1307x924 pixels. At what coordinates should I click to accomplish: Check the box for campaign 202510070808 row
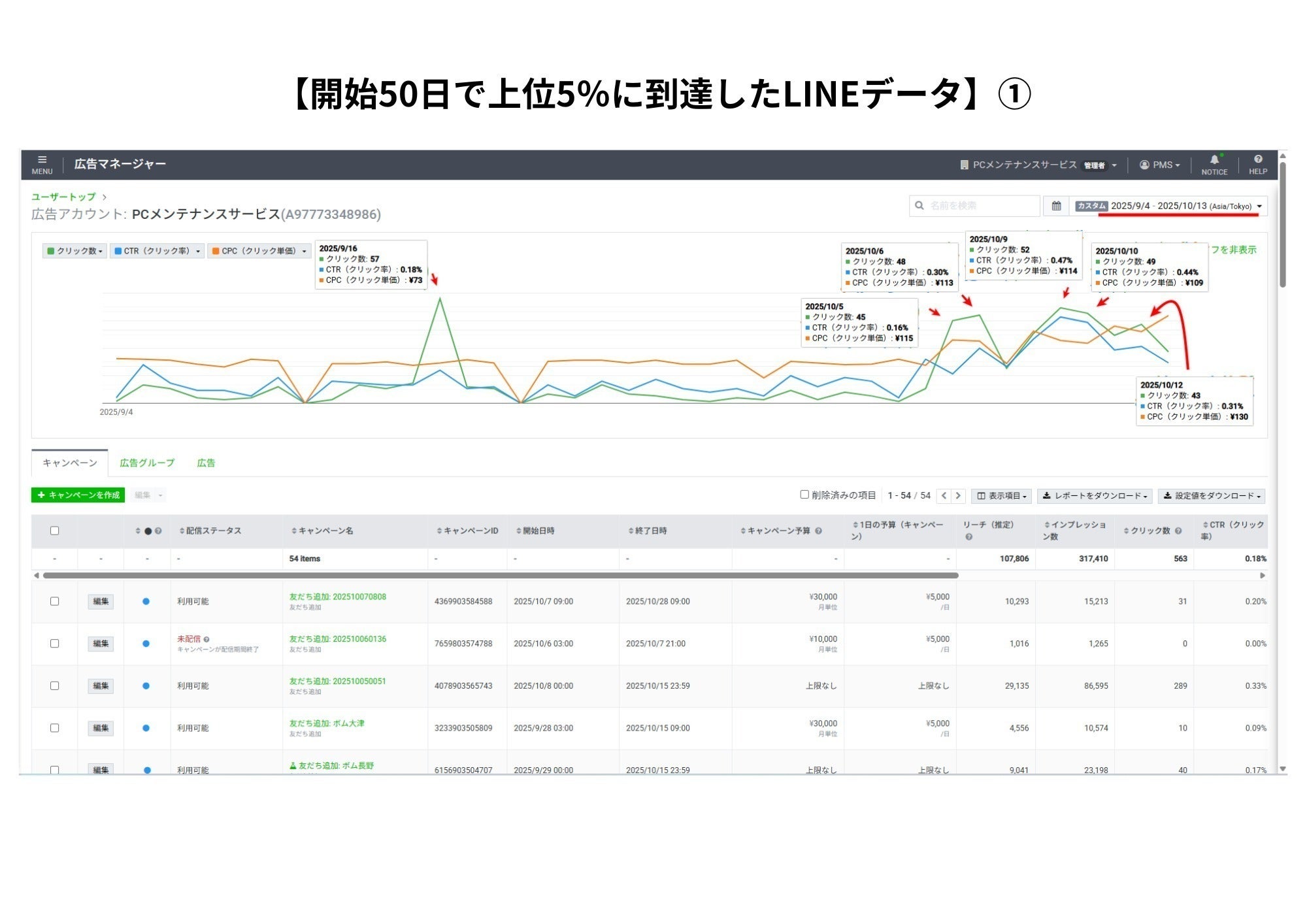click(55, 601)
